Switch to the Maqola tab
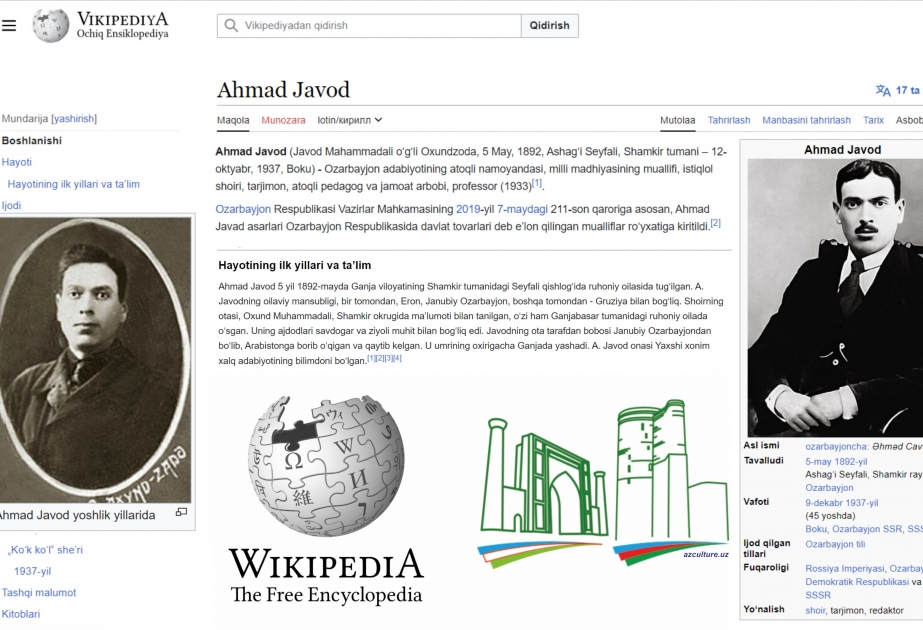 tap(233, 120)
